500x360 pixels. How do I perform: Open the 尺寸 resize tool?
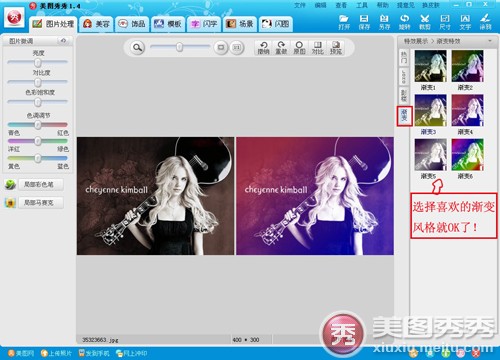(x=445, y=22)
